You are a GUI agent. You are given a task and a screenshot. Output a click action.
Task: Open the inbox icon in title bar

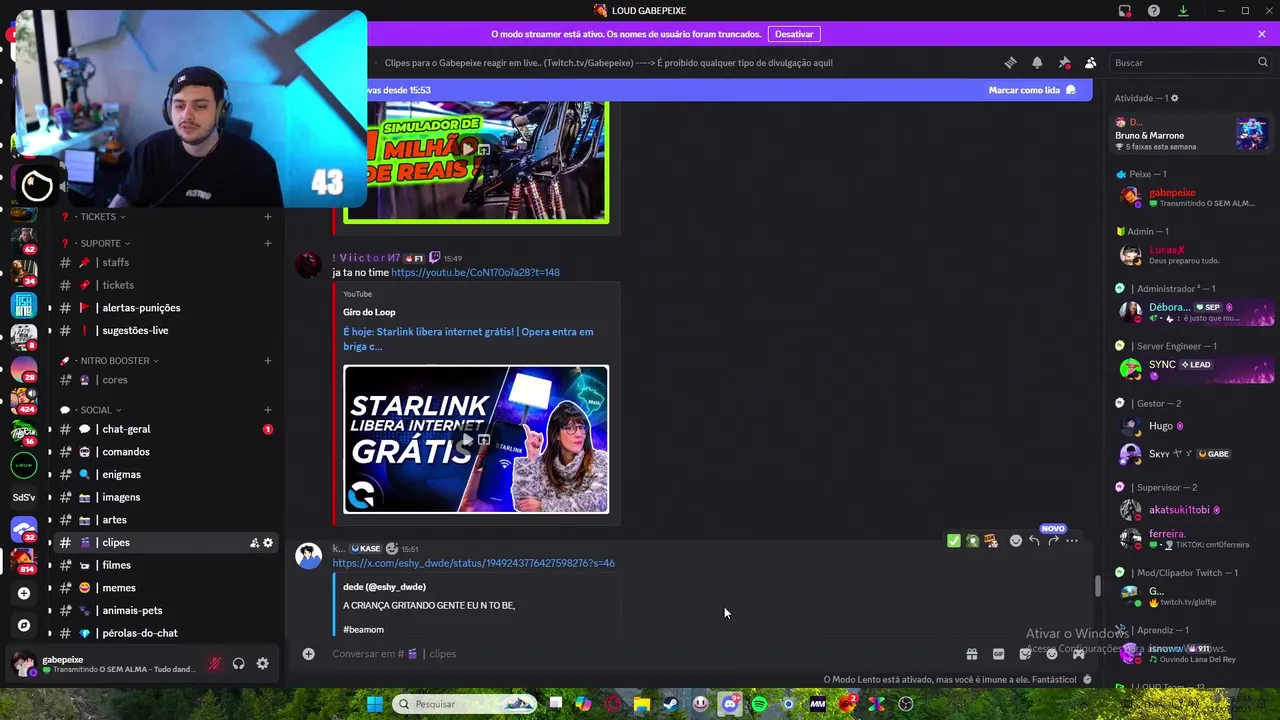(1125, 10)
